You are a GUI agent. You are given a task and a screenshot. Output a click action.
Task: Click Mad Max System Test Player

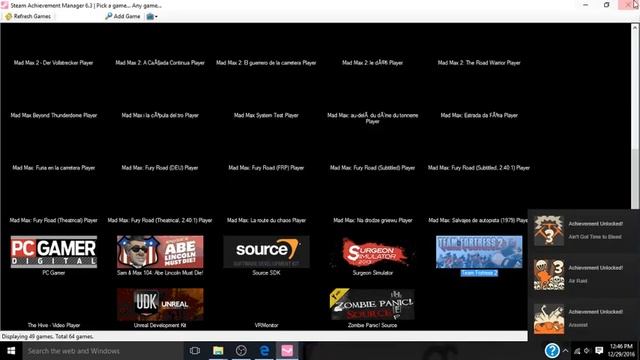(x=266, y=116)
